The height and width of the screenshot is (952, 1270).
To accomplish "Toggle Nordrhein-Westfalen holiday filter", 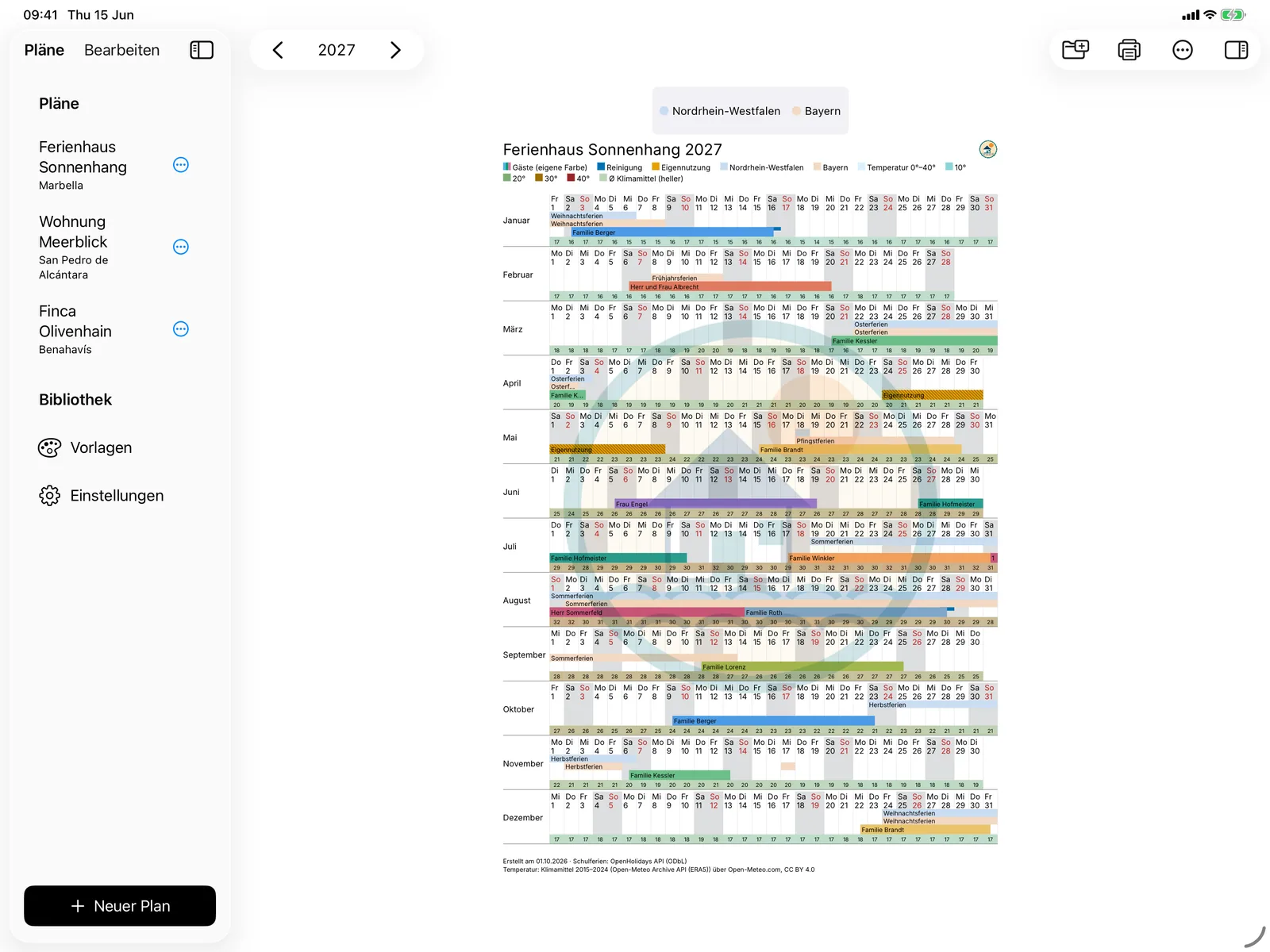I will pyautogui.click(x=720, y=111).
